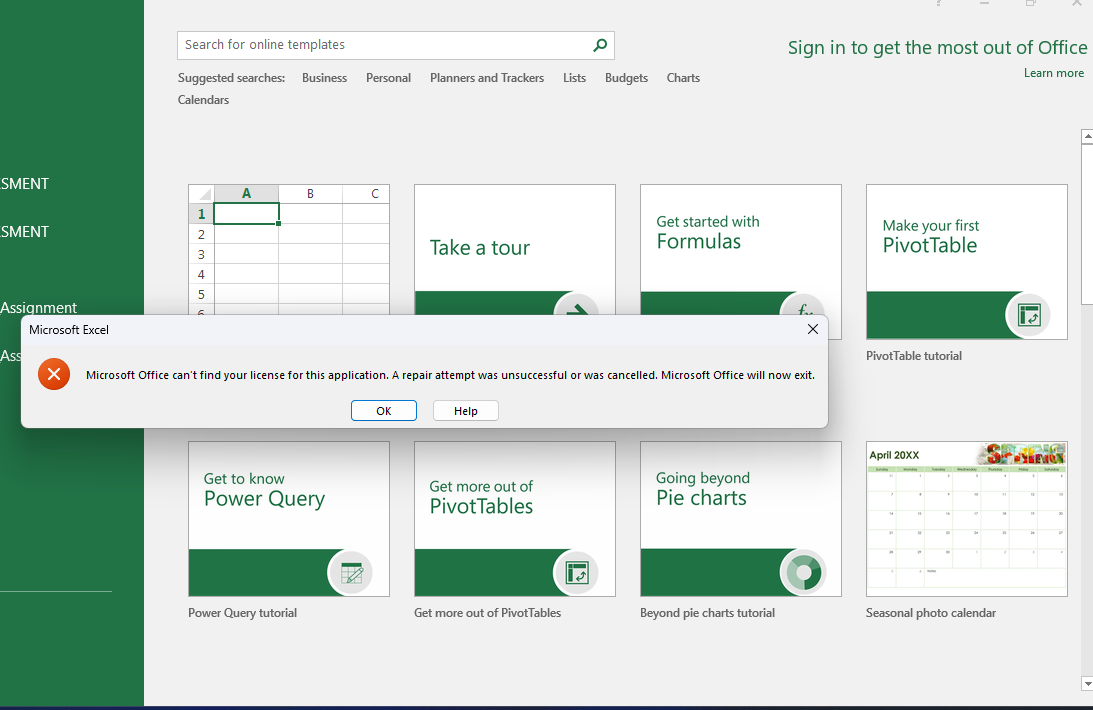Open the Charts suggested search

pyautogui.click(x=683, y=78)
